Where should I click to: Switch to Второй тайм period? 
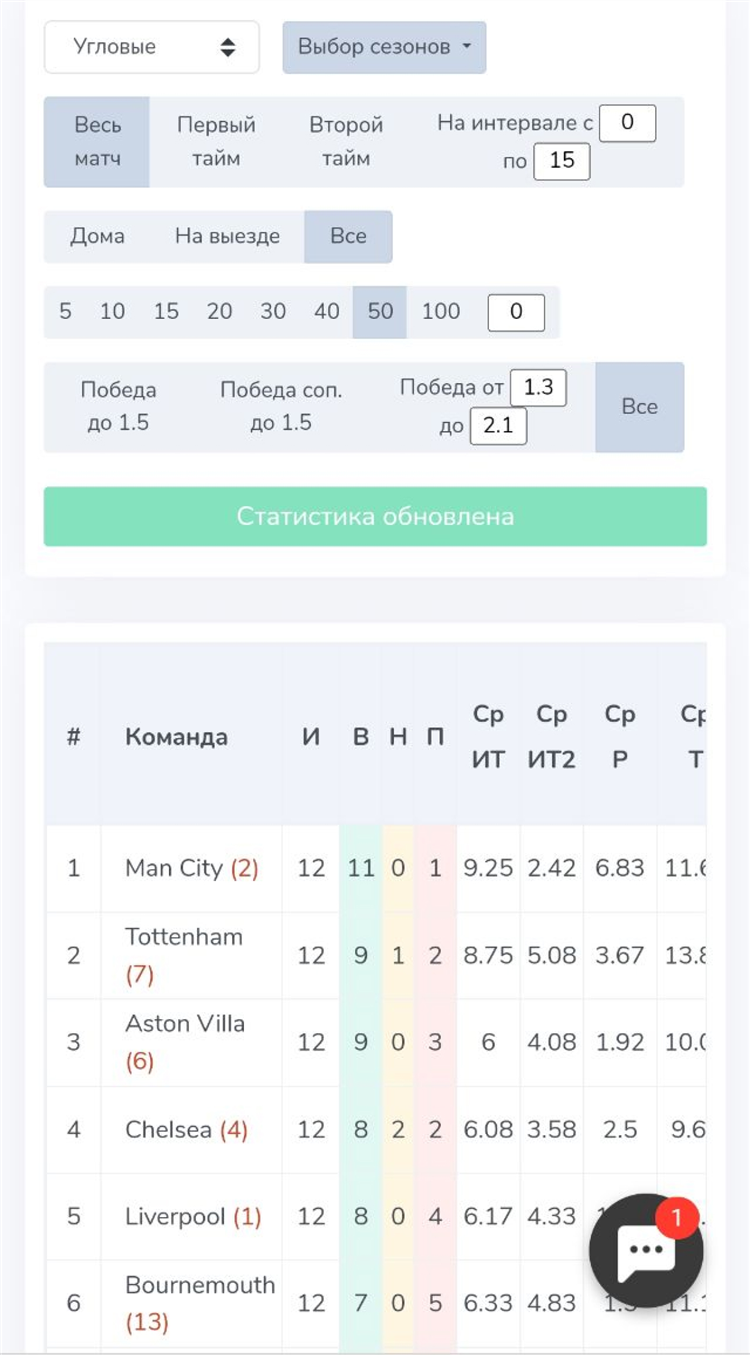click(x=346, y=142)
